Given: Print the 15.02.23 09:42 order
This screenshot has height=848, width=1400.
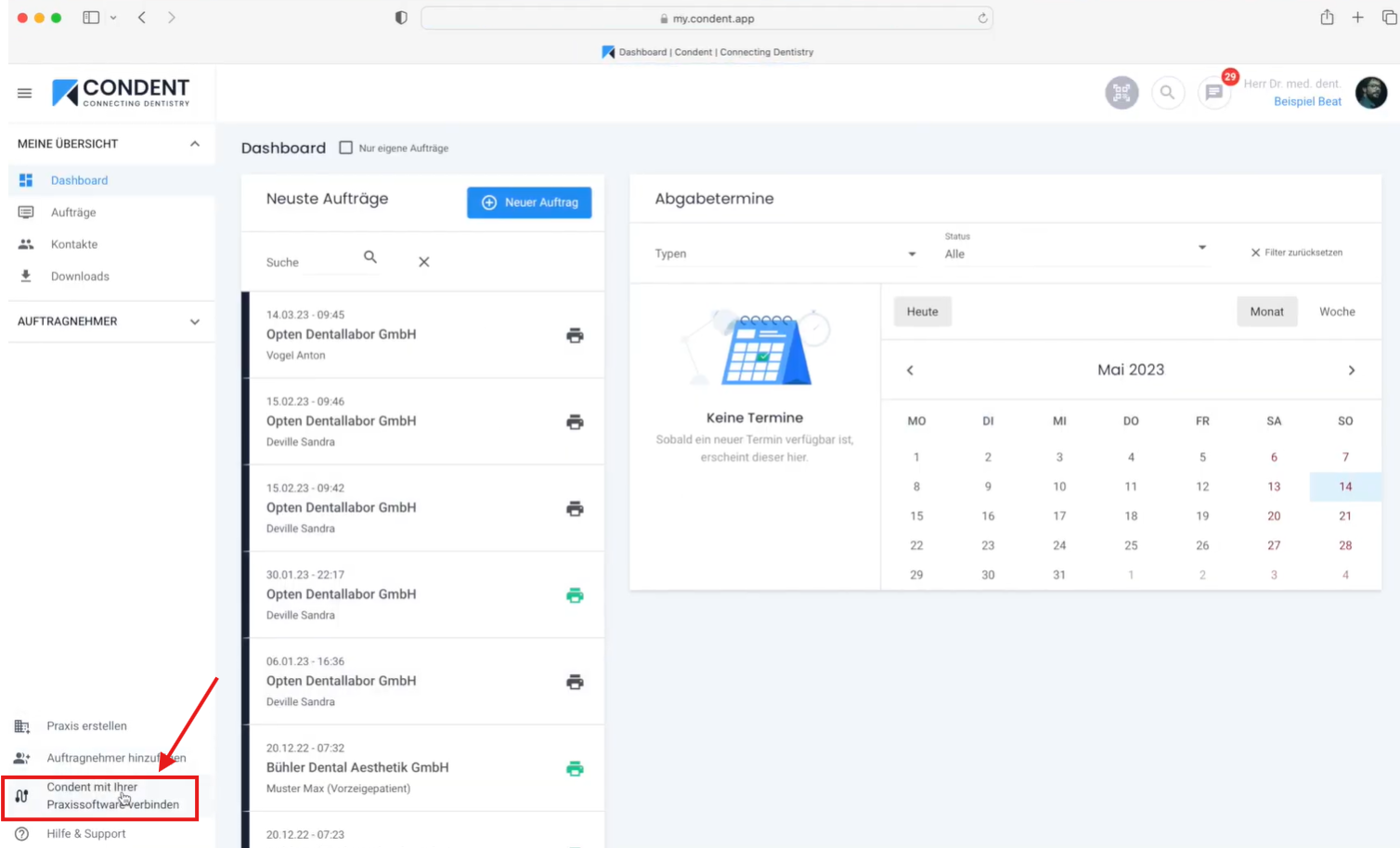Looking at the screenshot, I should pos(575,509).
